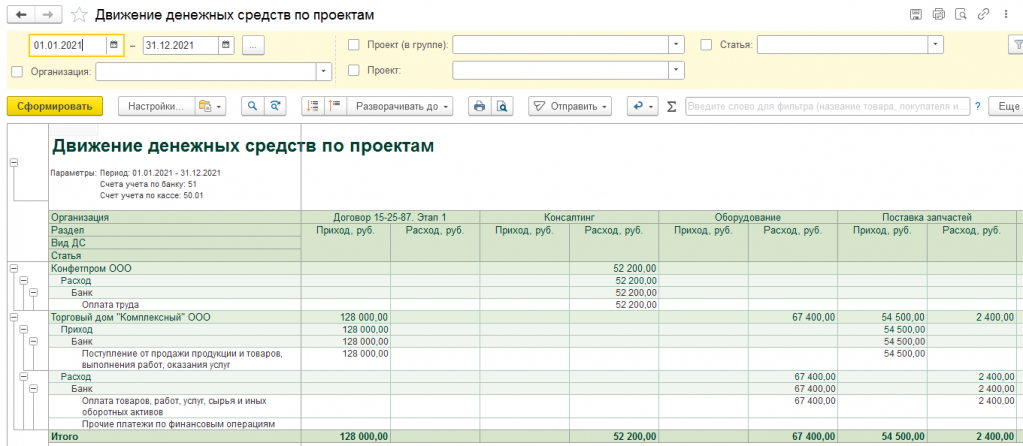The width and height of the screenshot is (1023, 446).
Task: Open the Настройки... button
Action: (x=157, y=106)
